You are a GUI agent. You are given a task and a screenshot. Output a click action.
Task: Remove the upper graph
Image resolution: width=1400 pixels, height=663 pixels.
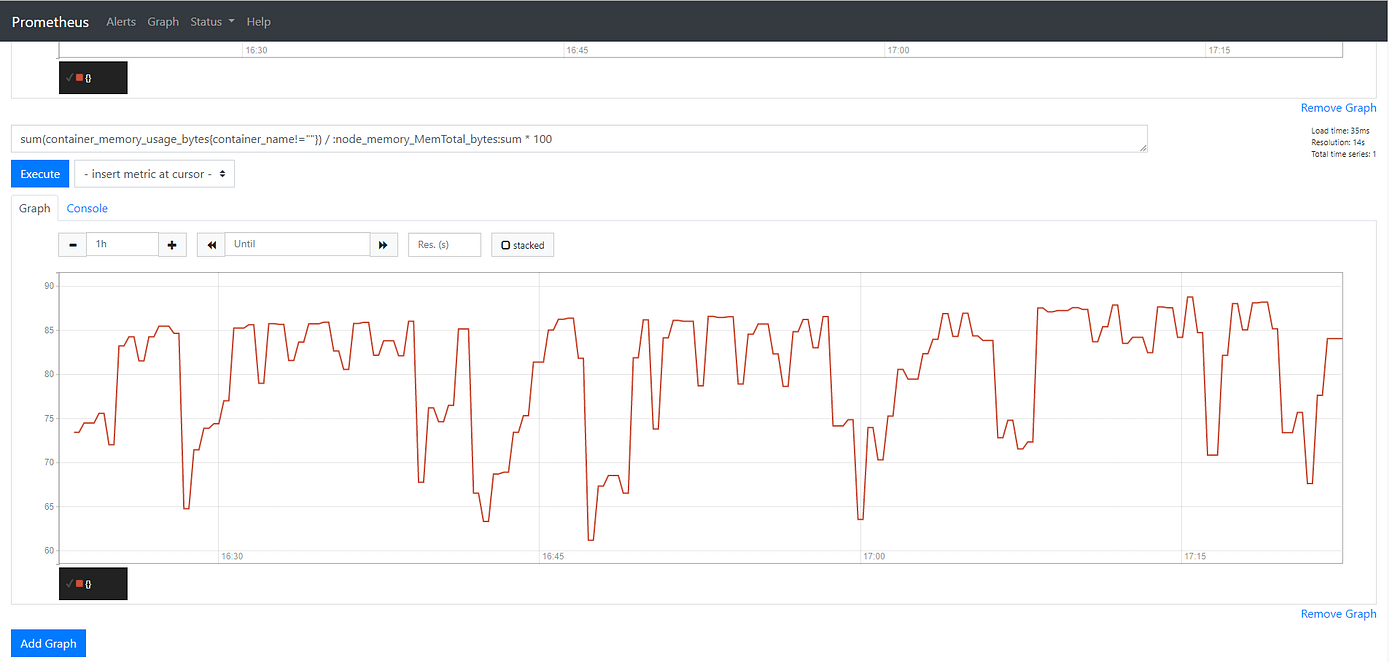(1338, 108)
